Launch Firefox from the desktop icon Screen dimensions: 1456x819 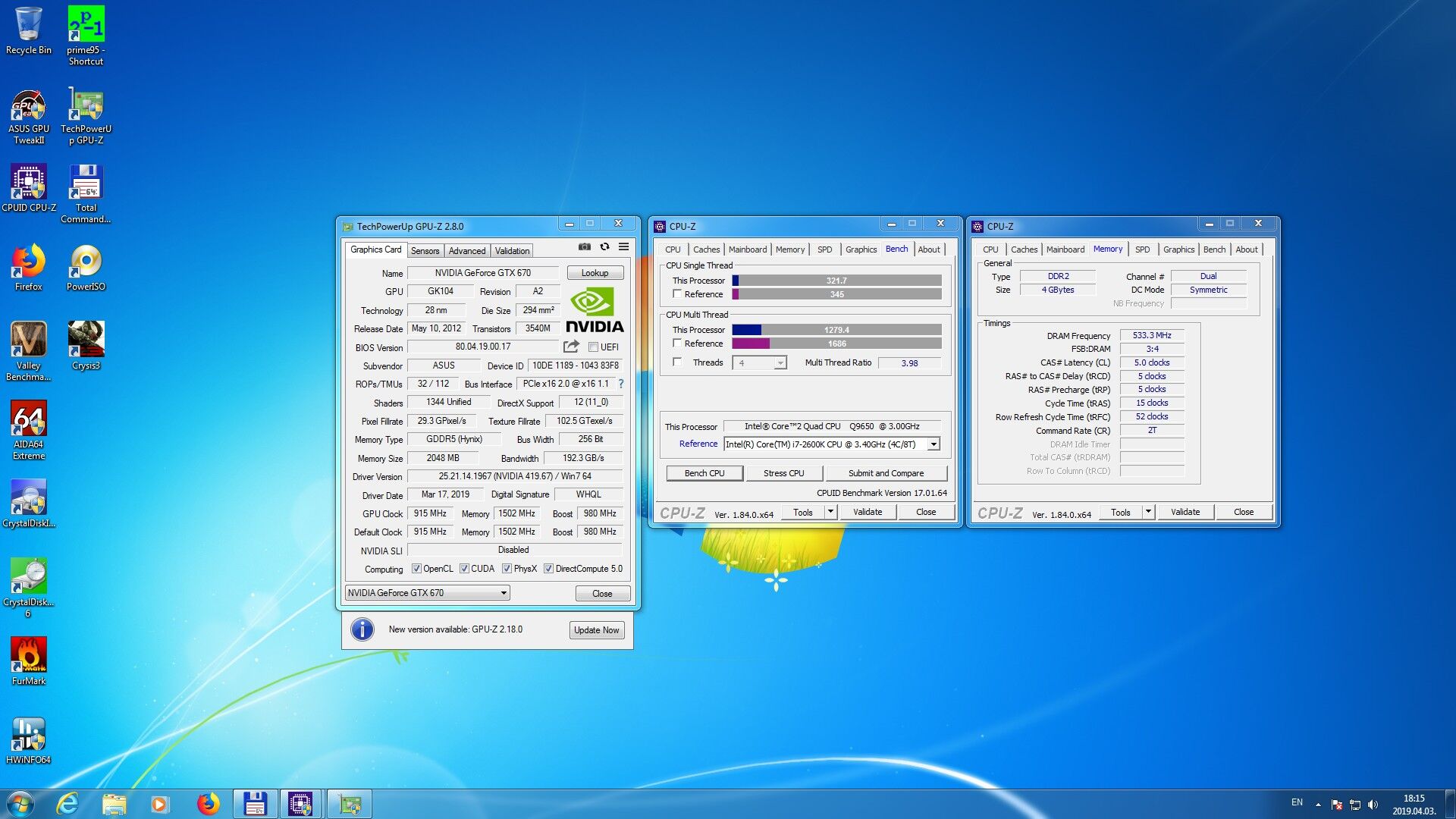tap(29, 267)
